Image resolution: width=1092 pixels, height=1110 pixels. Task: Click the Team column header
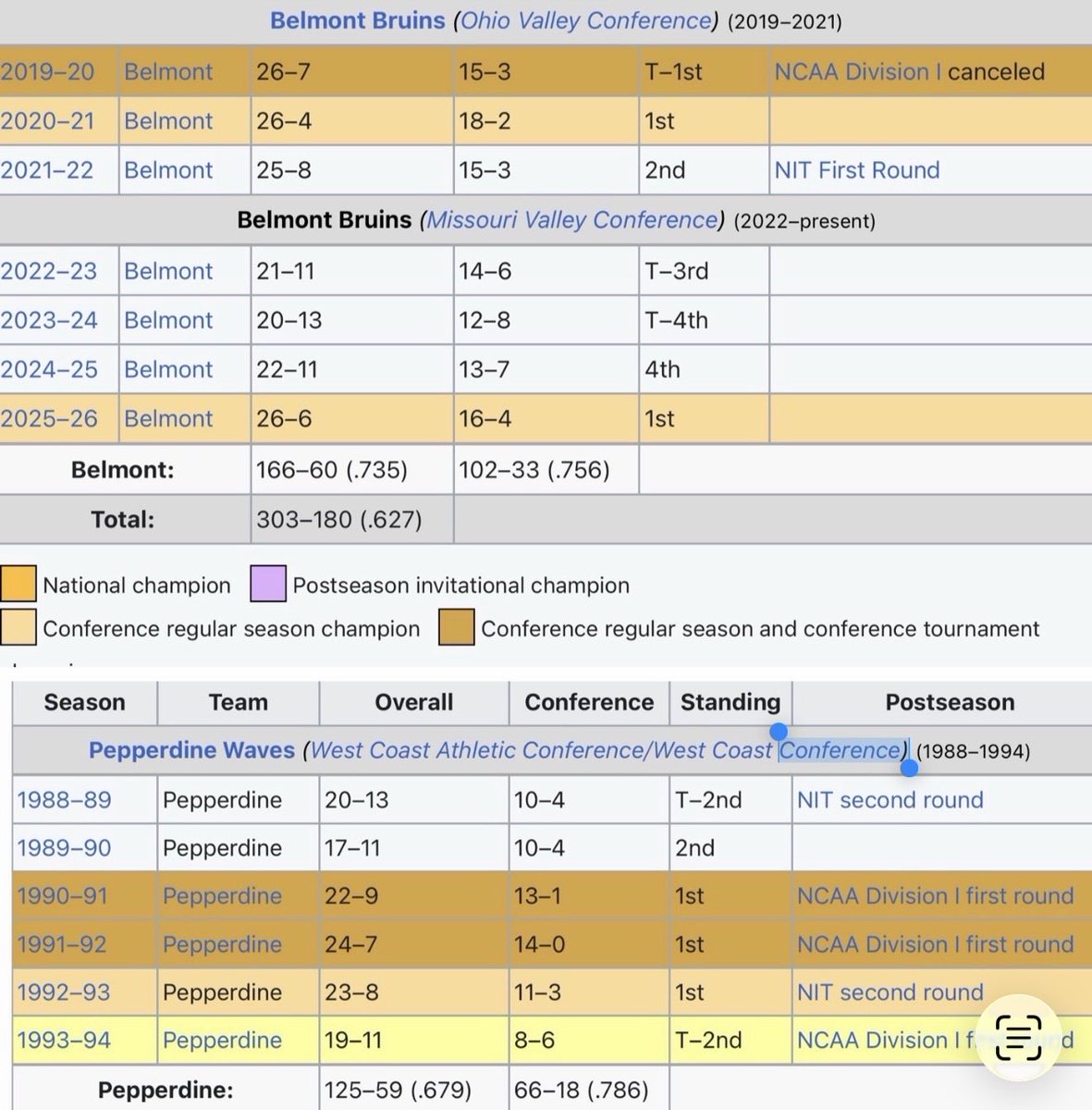239,702
